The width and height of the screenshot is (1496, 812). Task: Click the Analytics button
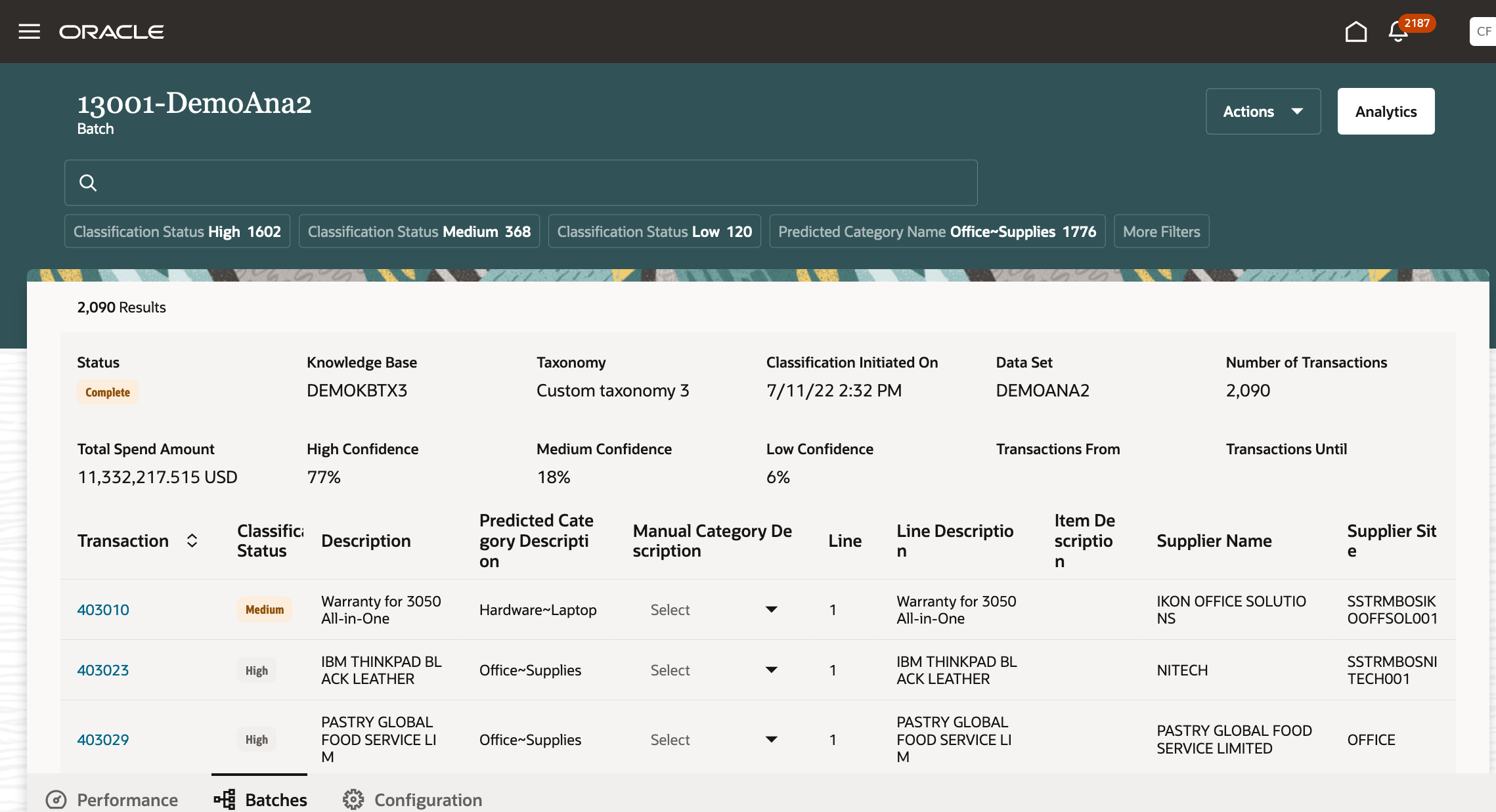[x=1386, y=112]
